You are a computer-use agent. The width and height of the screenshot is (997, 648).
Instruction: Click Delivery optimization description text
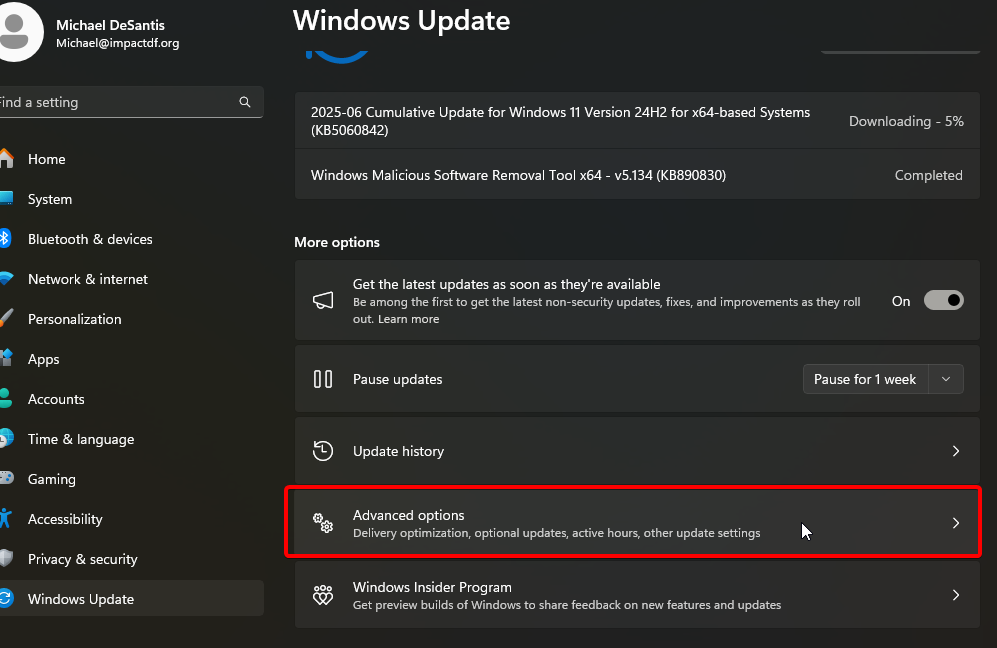556,533
